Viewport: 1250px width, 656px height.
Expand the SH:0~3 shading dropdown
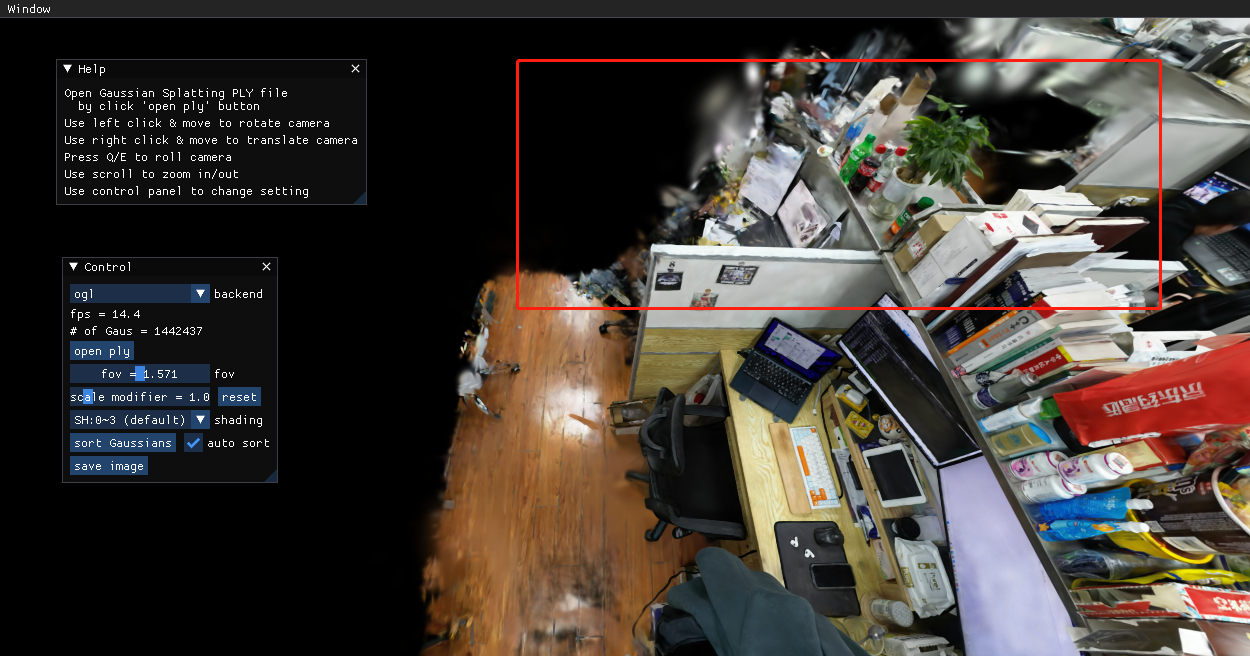pyautogui.click(x=139, y=420)
